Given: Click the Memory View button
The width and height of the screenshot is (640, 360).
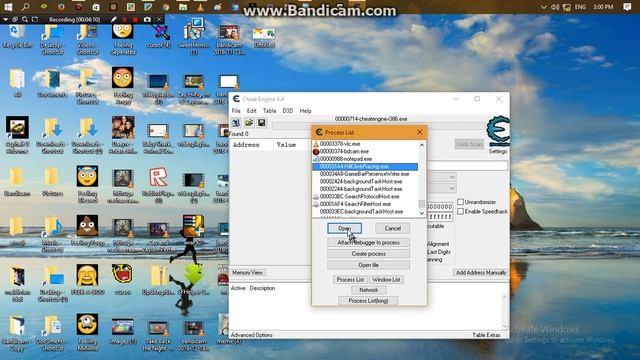Looking at the screenshot, I should click(x=248, y=273).
